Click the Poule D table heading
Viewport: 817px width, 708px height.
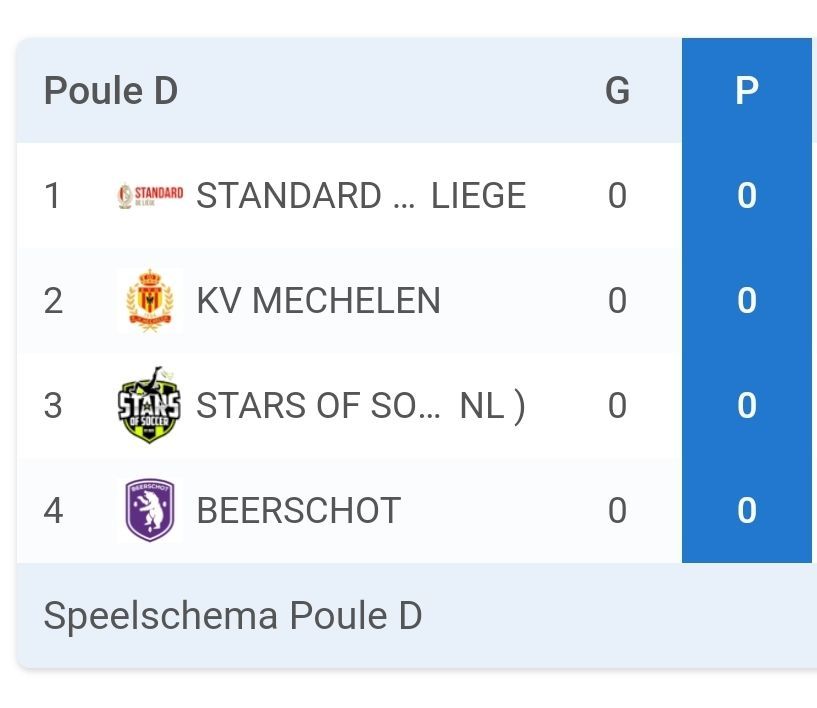[x=111, y=91]
